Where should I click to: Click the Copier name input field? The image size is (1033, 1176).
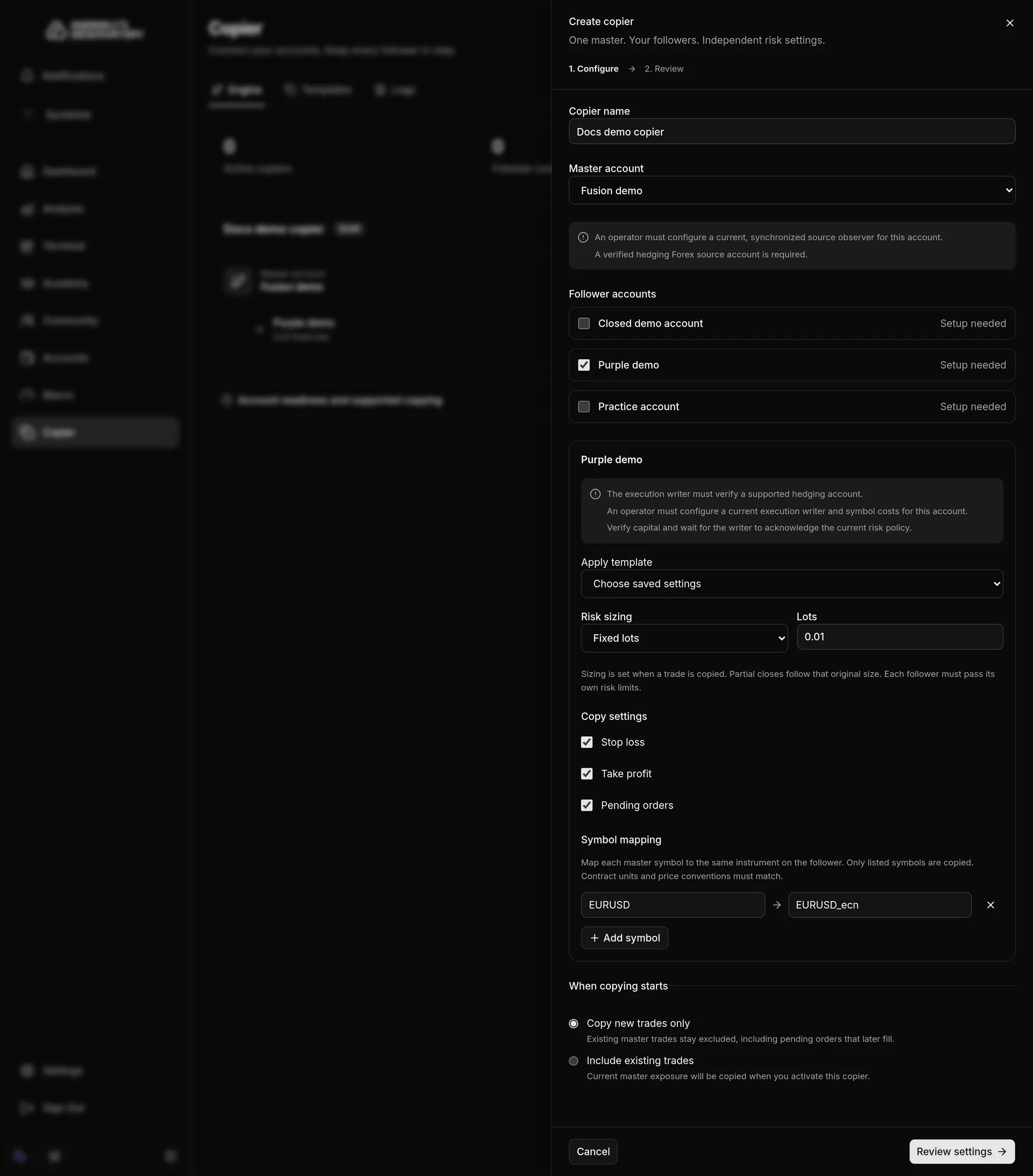[x=792, y=132]
